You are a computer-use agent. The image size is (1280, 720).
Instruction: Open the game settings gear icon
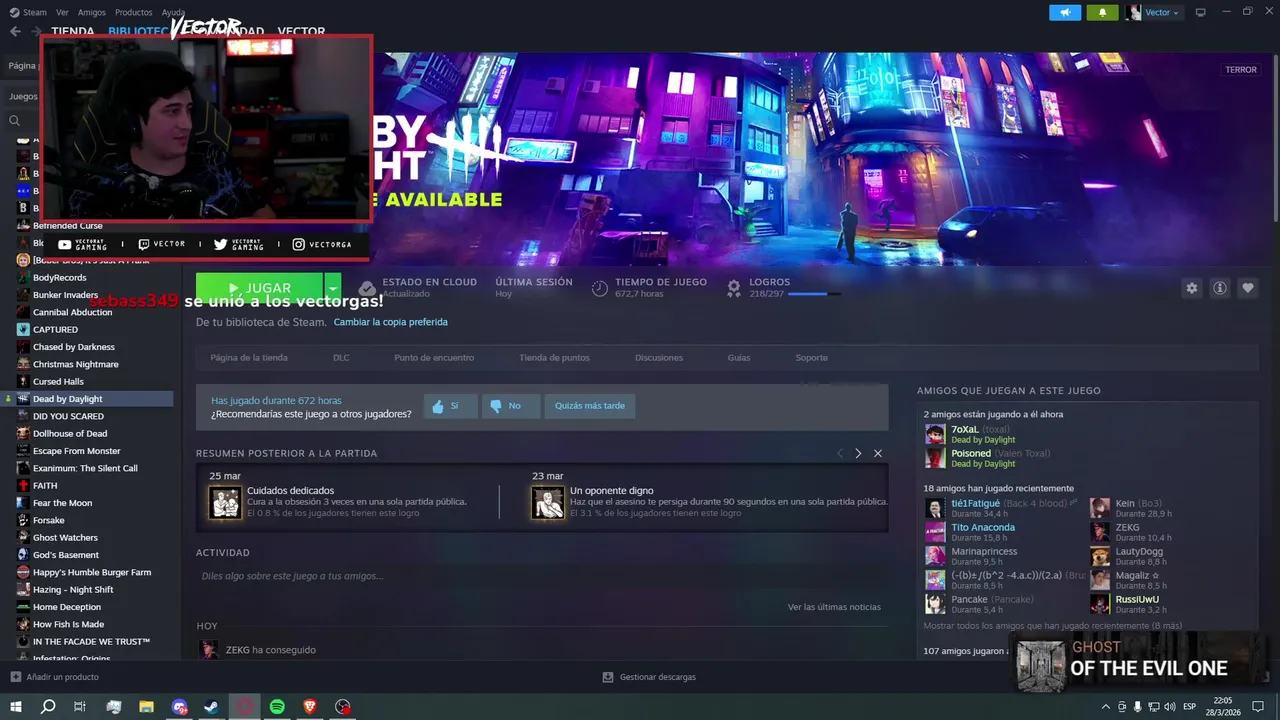point(1191,288)
